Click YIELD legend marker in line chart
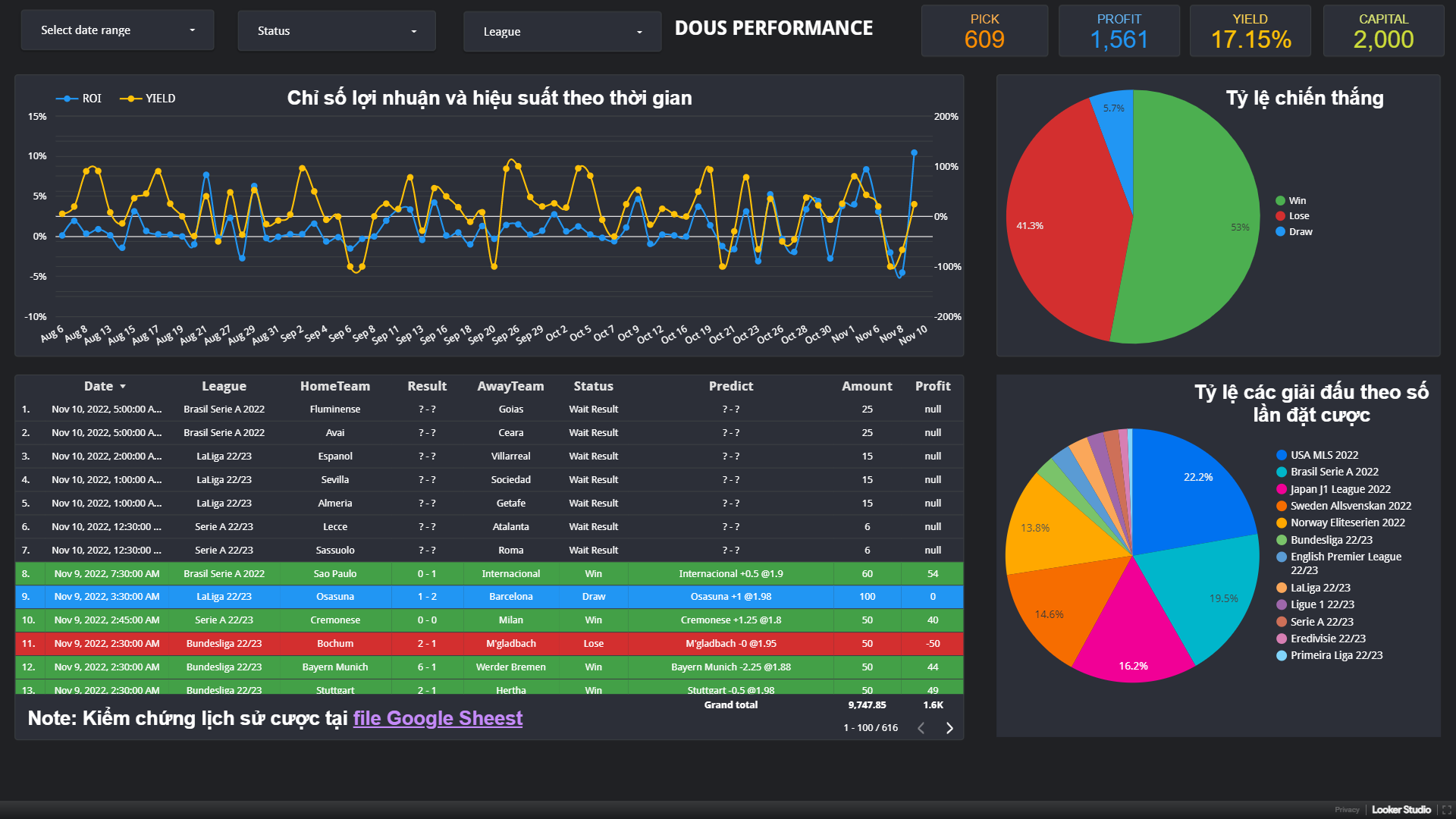1456x819 pixels. (x=131, y=99)
